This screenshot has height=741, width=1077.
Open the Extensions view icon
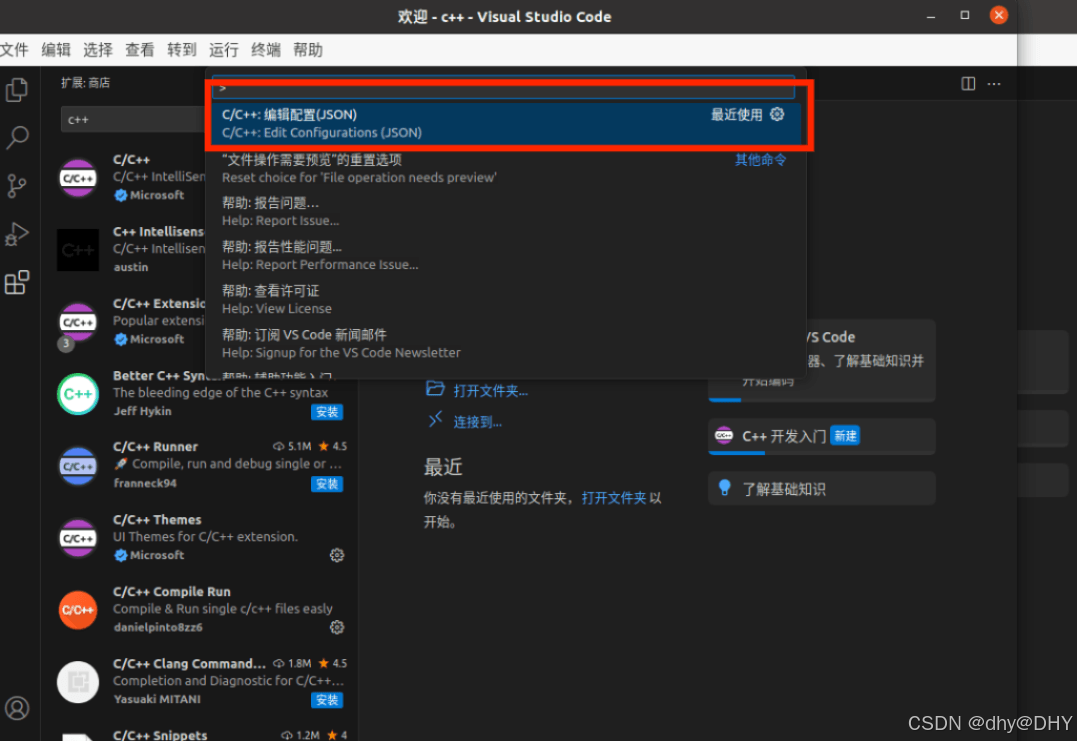16,282
